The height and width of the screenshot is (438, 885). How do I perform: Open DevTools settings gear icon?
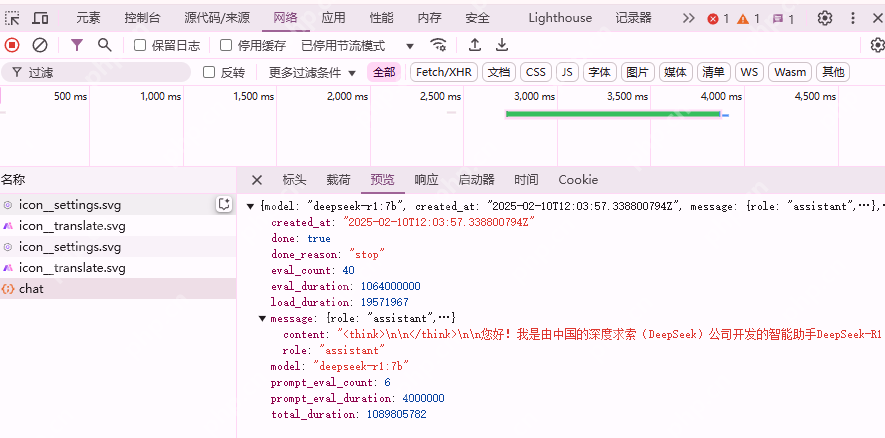825,18
